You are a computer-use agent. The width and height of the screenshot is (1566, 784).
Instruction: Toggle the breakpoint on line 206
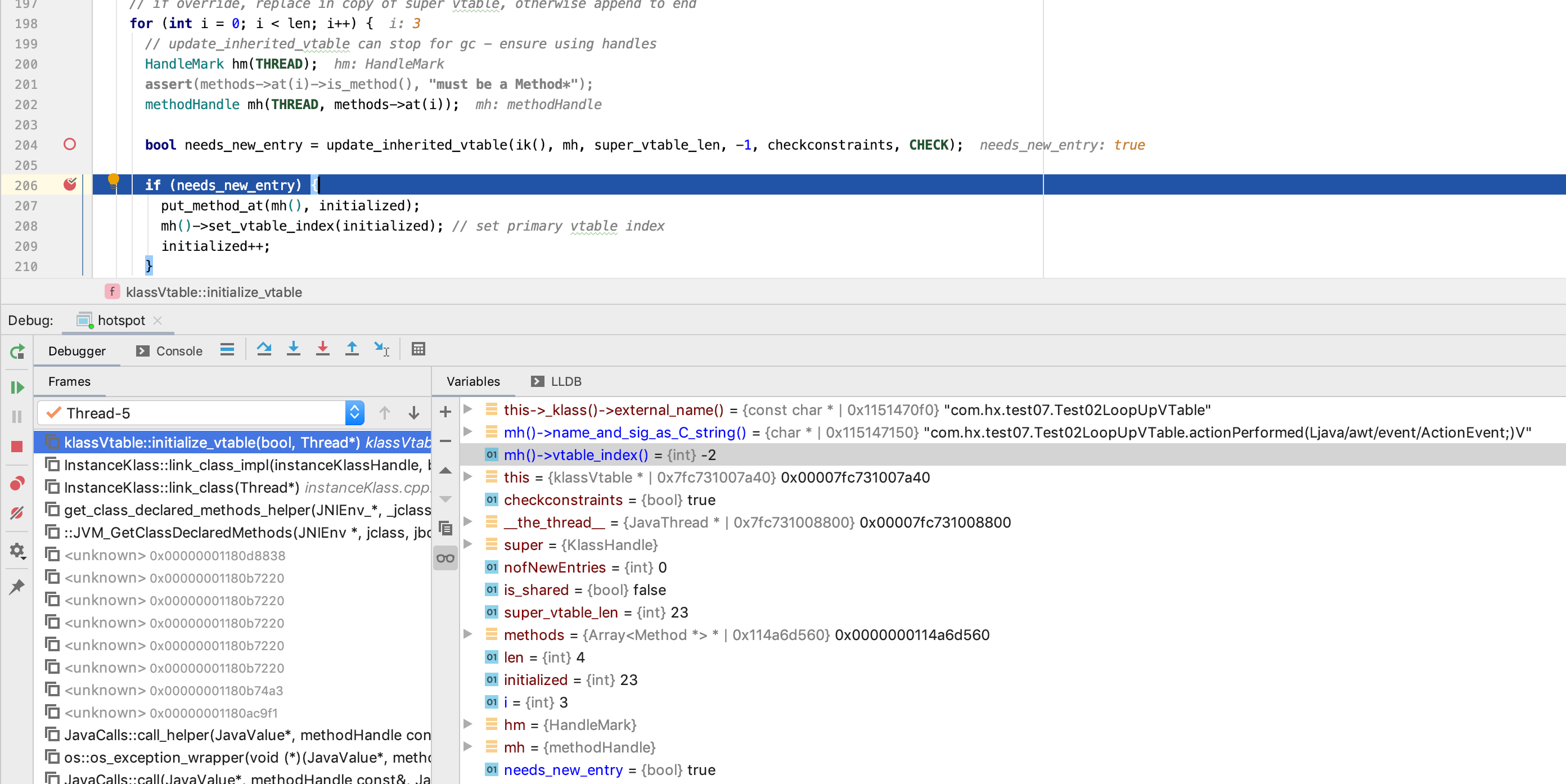coord(70,185)
